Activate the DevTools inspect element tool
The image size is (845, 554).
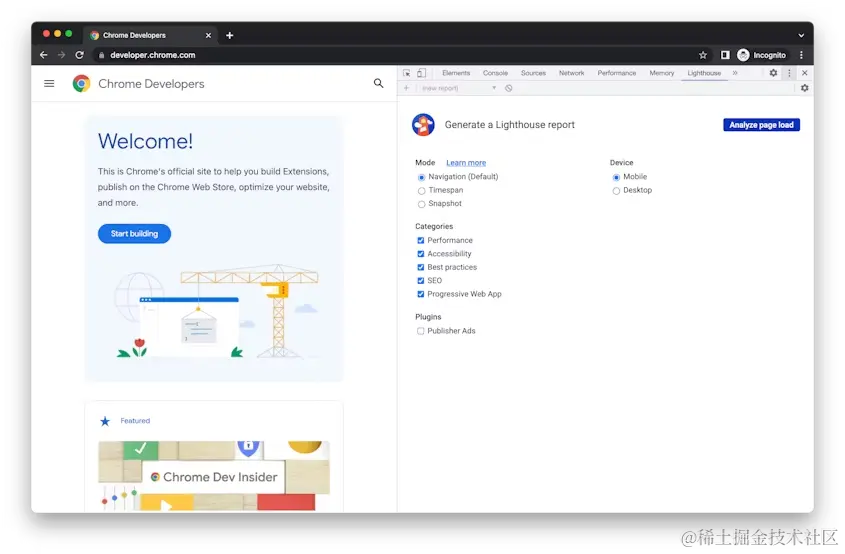point(407,73)
